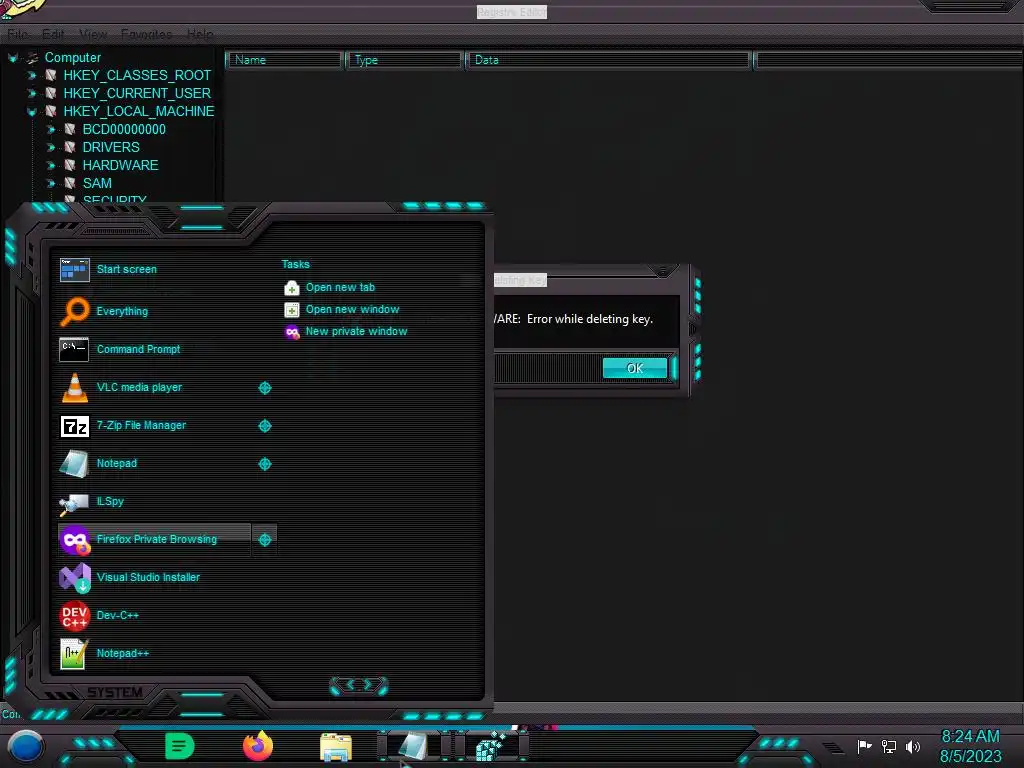Viewport: 1024px width, 768px height.
Task: Click the Start orb button
Action: click(x=25, y=746)
